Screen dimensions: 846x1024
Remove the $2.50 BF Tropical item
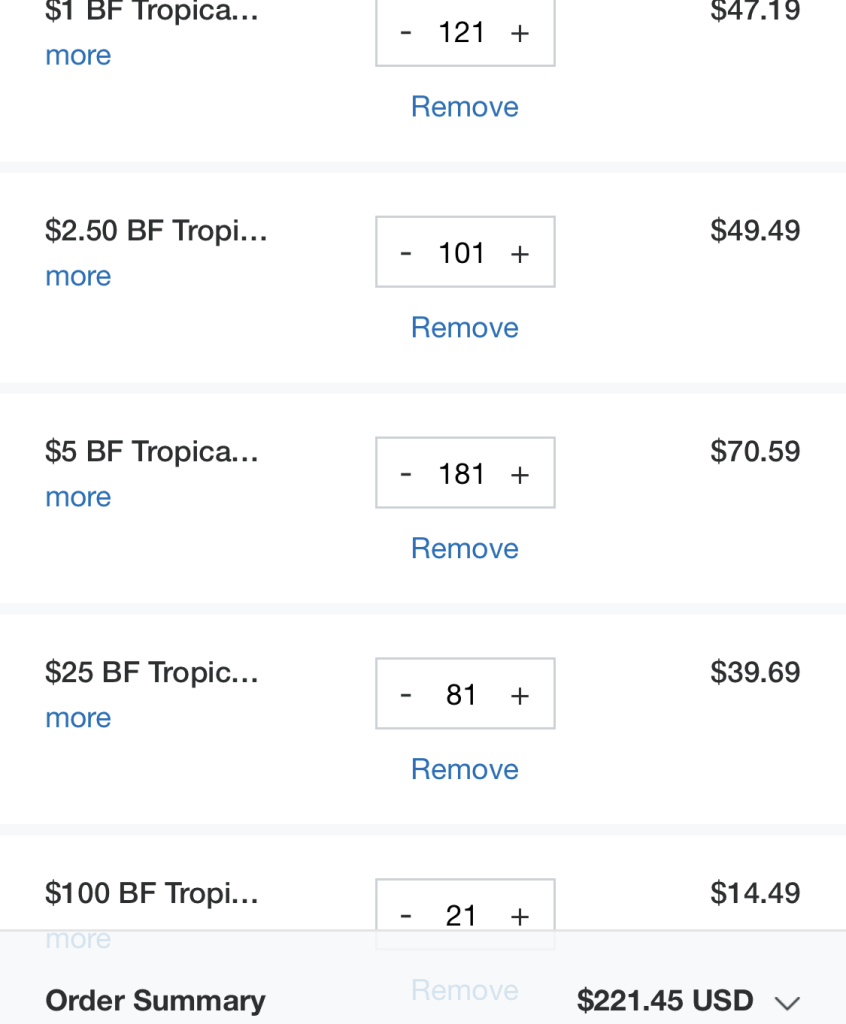pyautogui.click(x=465, y=328)
